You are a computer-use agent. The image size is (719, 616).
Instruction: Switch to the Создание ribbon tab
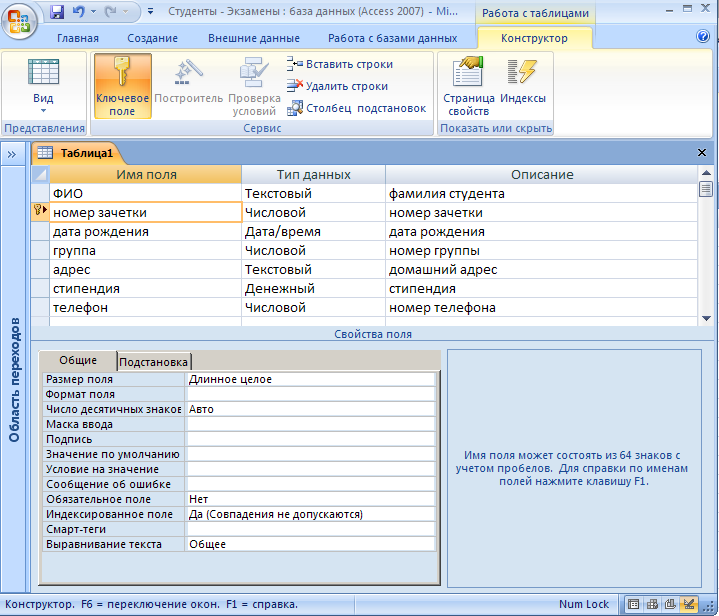pyautogui.click(x=152, y=38)
